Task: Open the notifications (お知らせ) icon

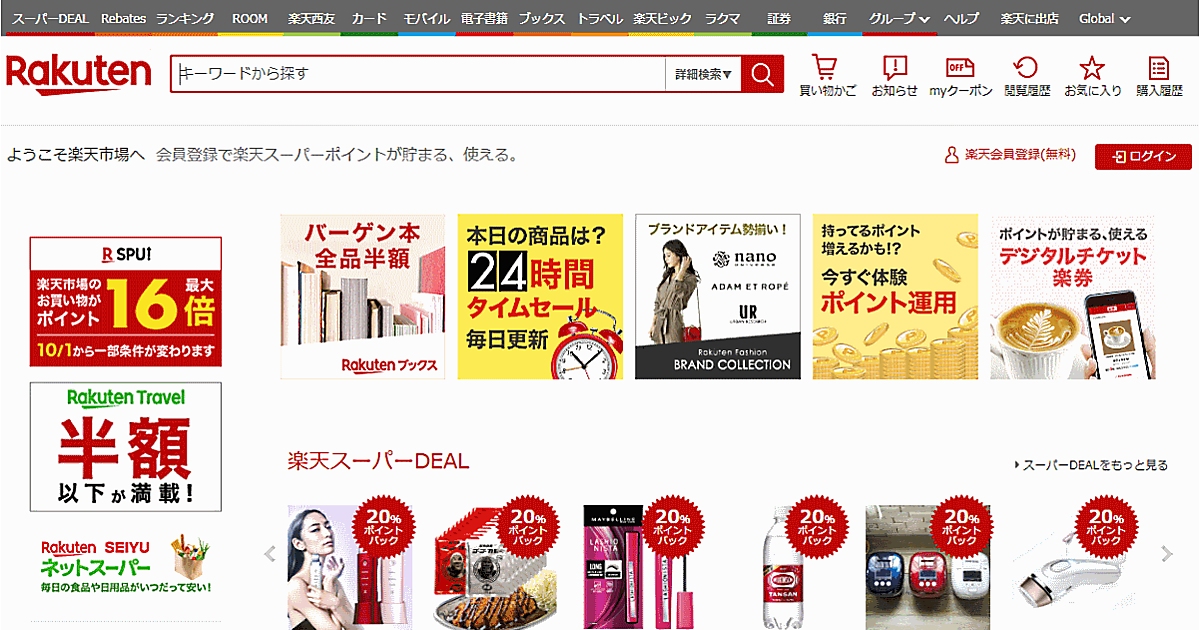Action: click(x=894, y=75)
